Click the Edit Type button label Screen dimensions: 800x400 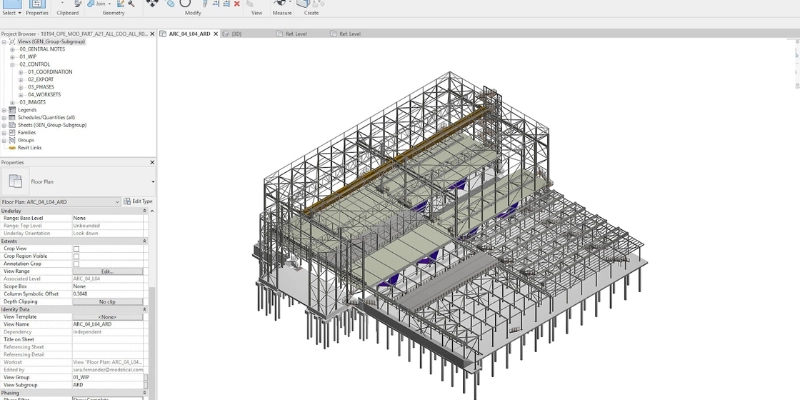pos(142,202)
